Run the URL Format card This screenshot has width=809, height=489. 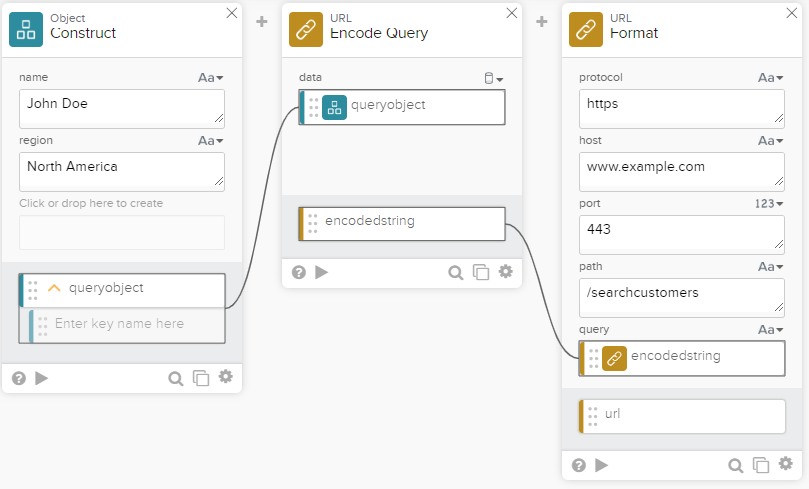point(602,465)
